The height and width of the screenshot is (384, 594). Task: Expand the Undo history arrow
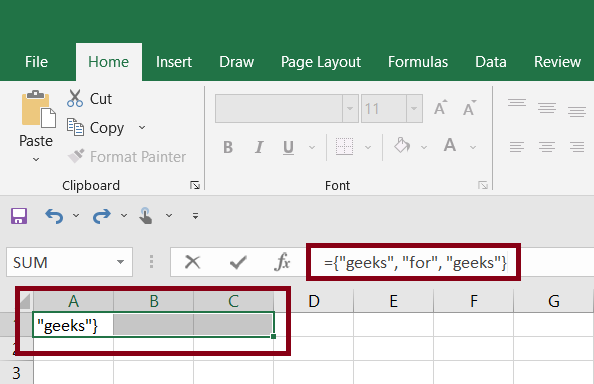76,216
